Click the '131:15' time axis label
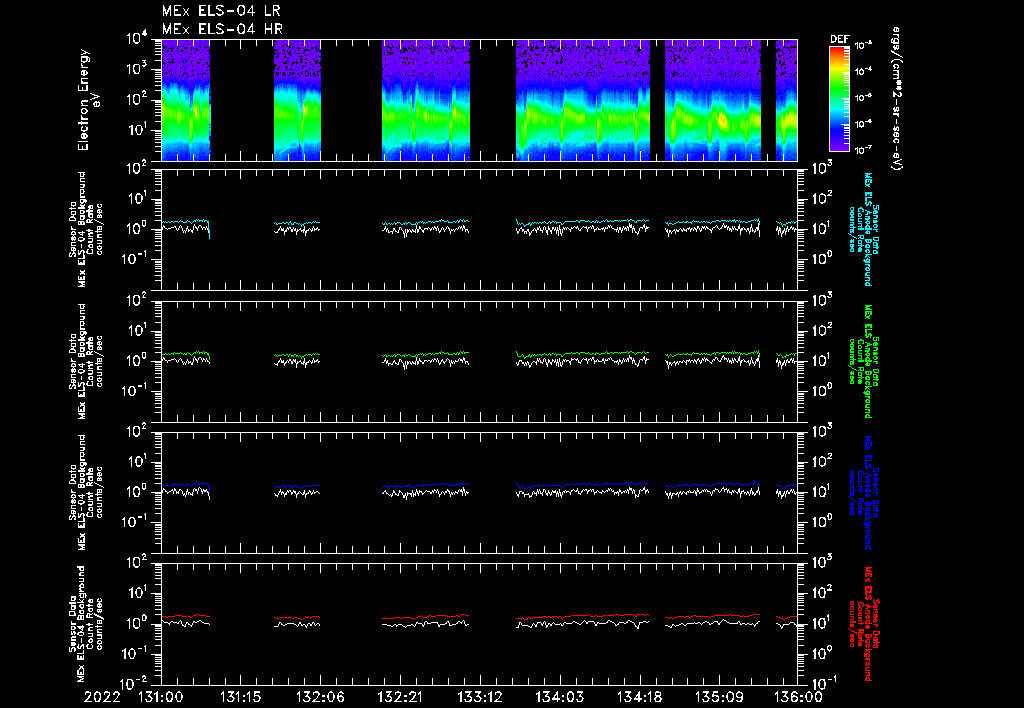1024x708 pixels. [240, 697]
